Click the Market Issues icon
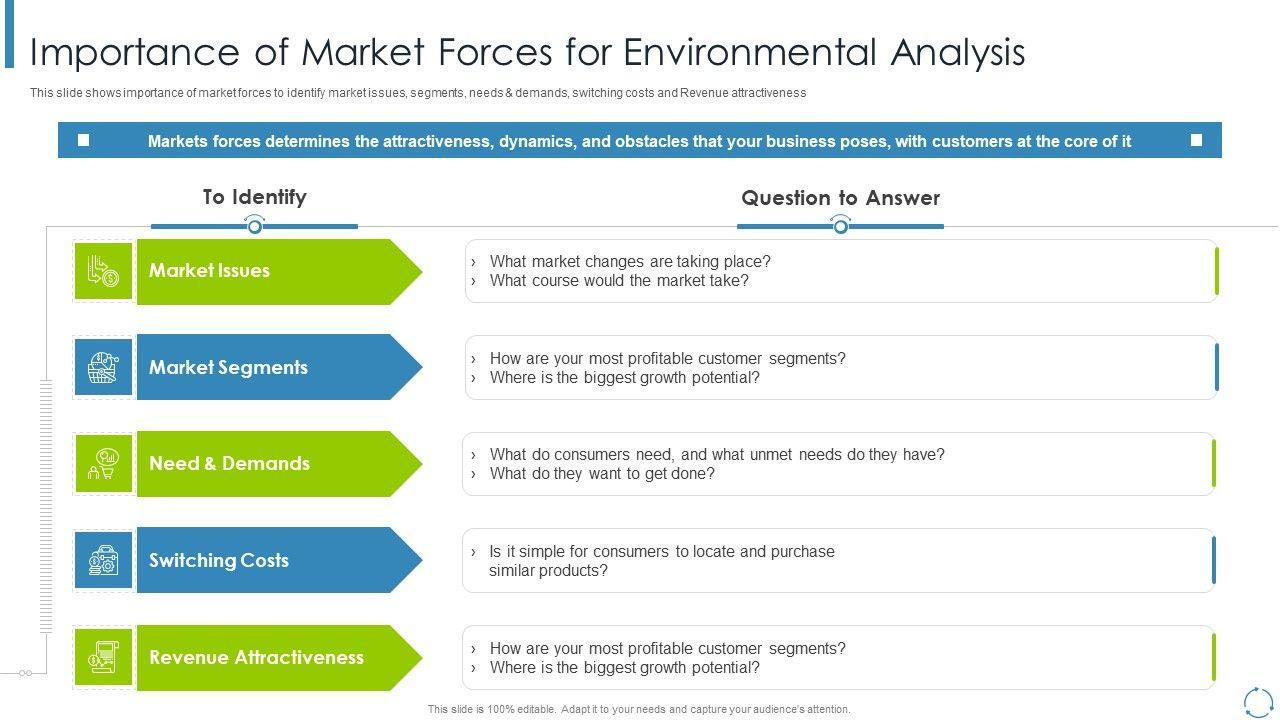Viewport: 1280px width, 720px height. [x=103, y=271]
